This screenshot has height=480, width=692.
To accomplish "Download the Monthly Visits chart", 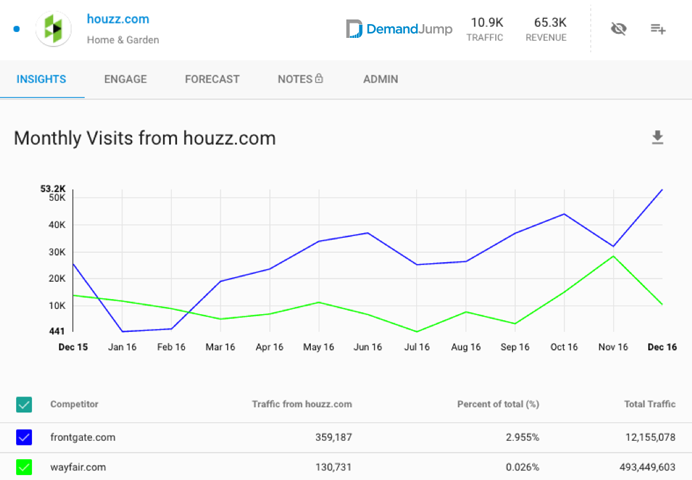I will pos(658,138).
